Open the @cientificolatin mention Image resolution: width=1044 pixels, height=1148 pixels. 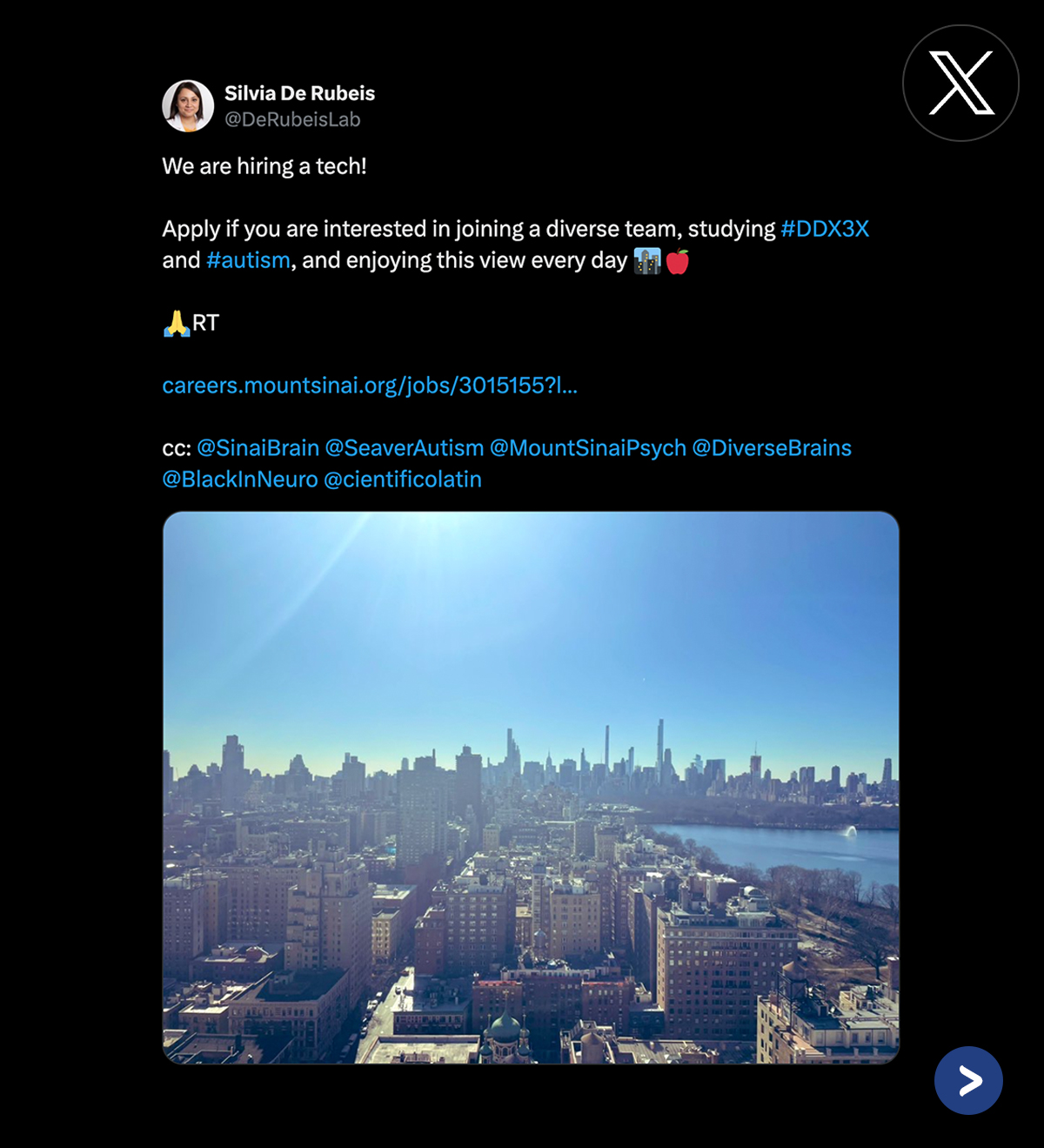(x=403, y=480)
